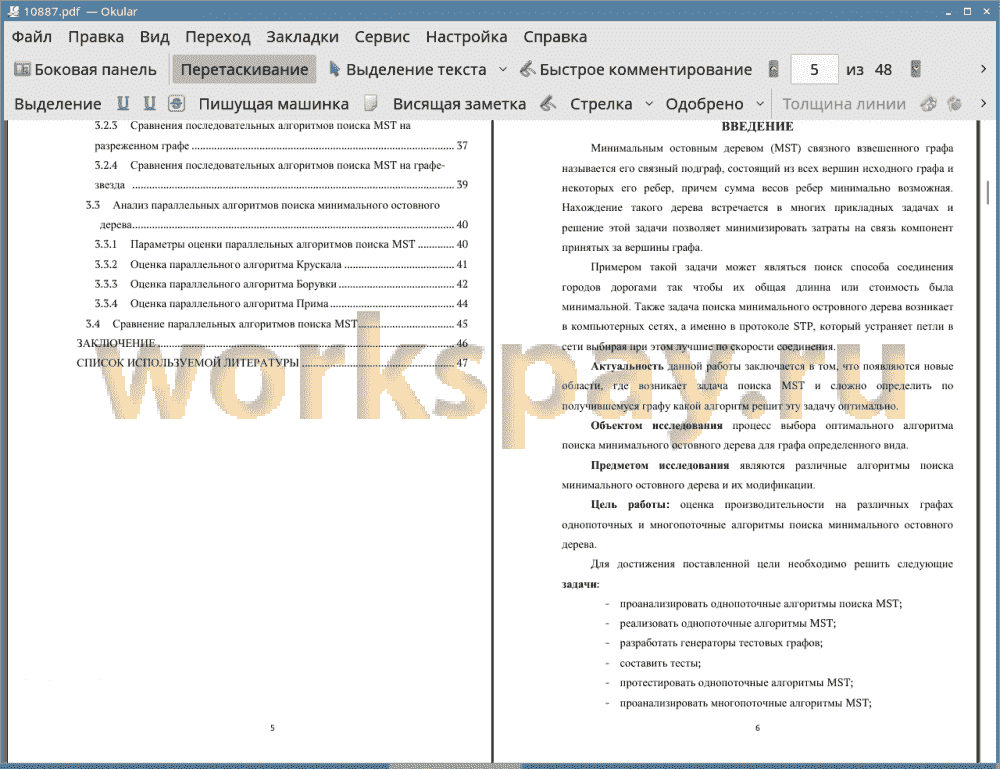The width and height of the screenshot is (1000, 769).
Task: Open the Правка menu
Action: pyautogui.click(x=96, y=37)
